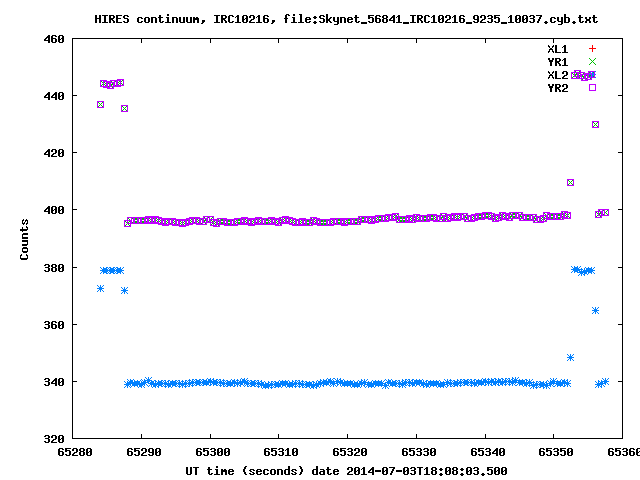Click the x-axis value 65330

tap(419, 452)
